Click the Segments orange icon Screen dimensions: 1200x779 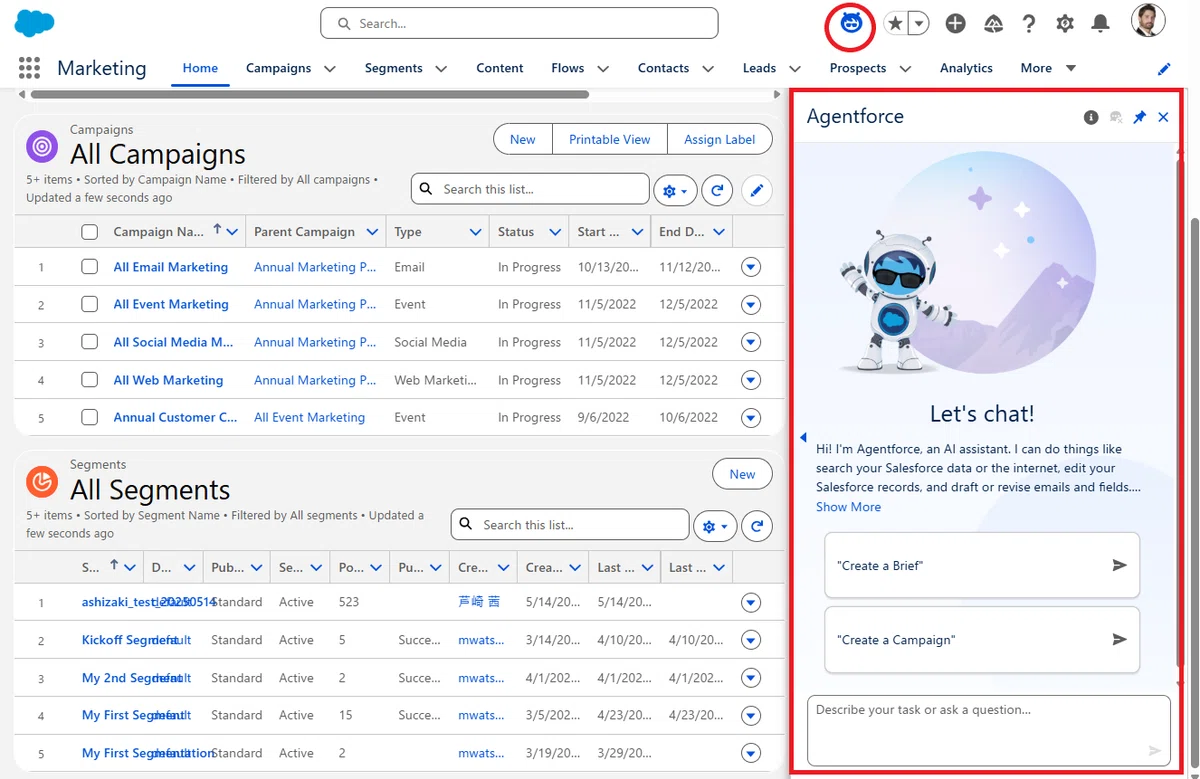[x=42, y=482]
